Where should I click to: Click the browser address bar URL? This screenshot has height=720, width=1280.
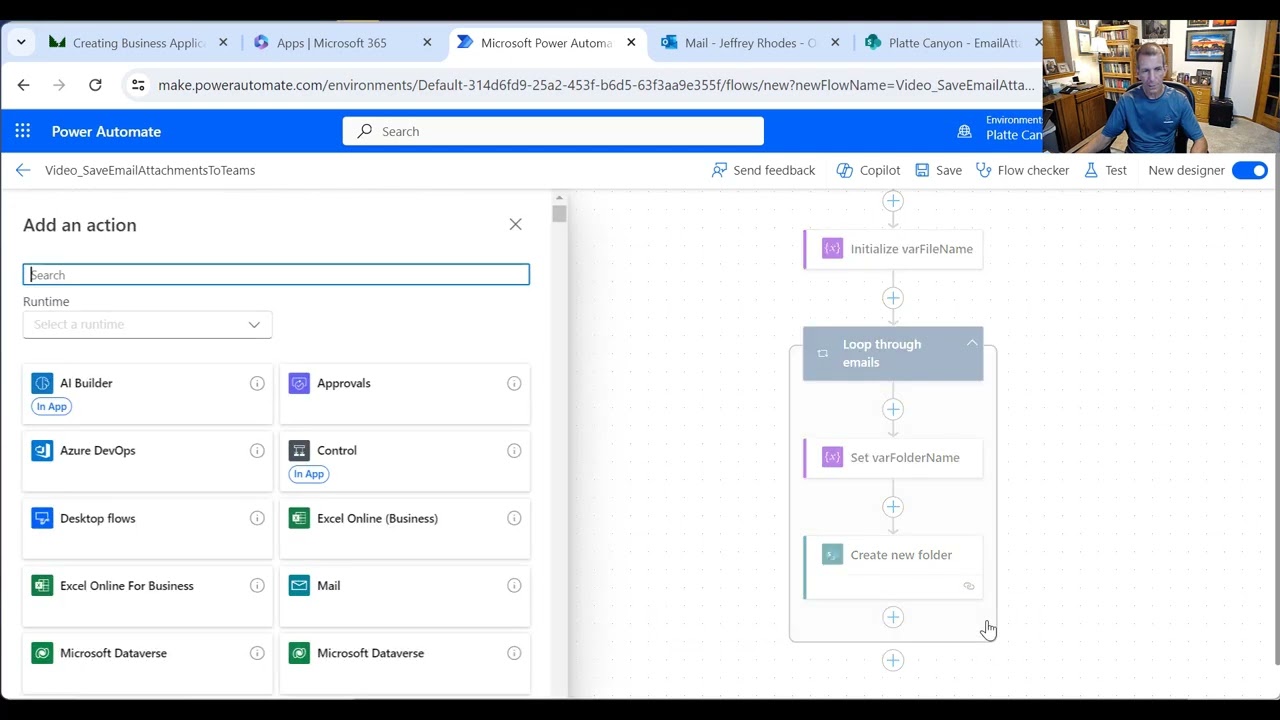(x=596, y=85)
